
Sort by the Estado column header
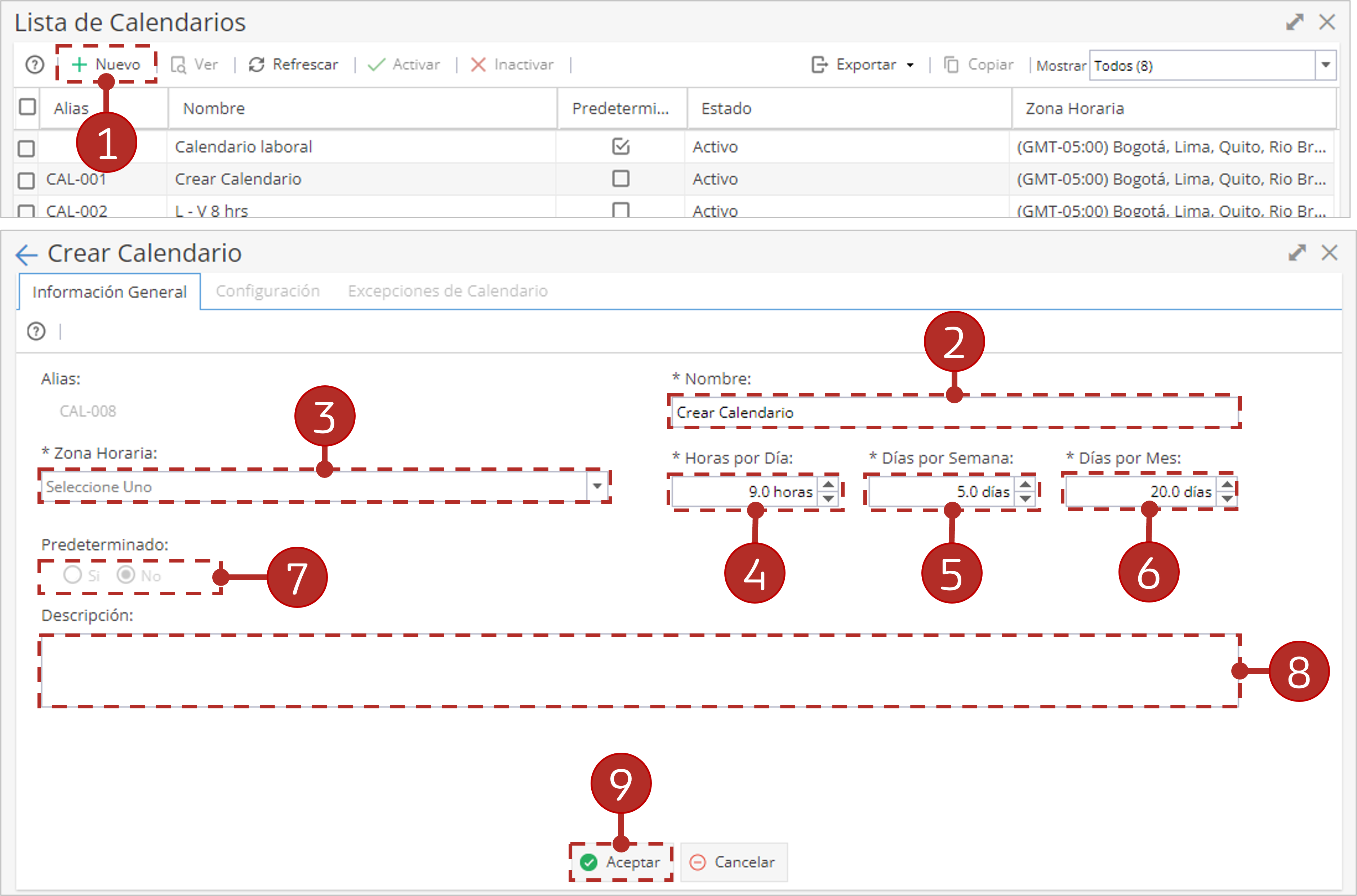point(849,108)
